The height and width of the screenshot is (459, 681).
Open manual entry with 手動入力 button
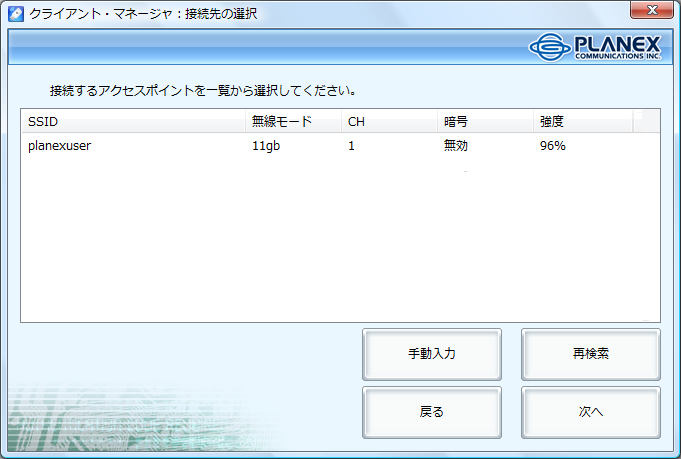(432, 354)
